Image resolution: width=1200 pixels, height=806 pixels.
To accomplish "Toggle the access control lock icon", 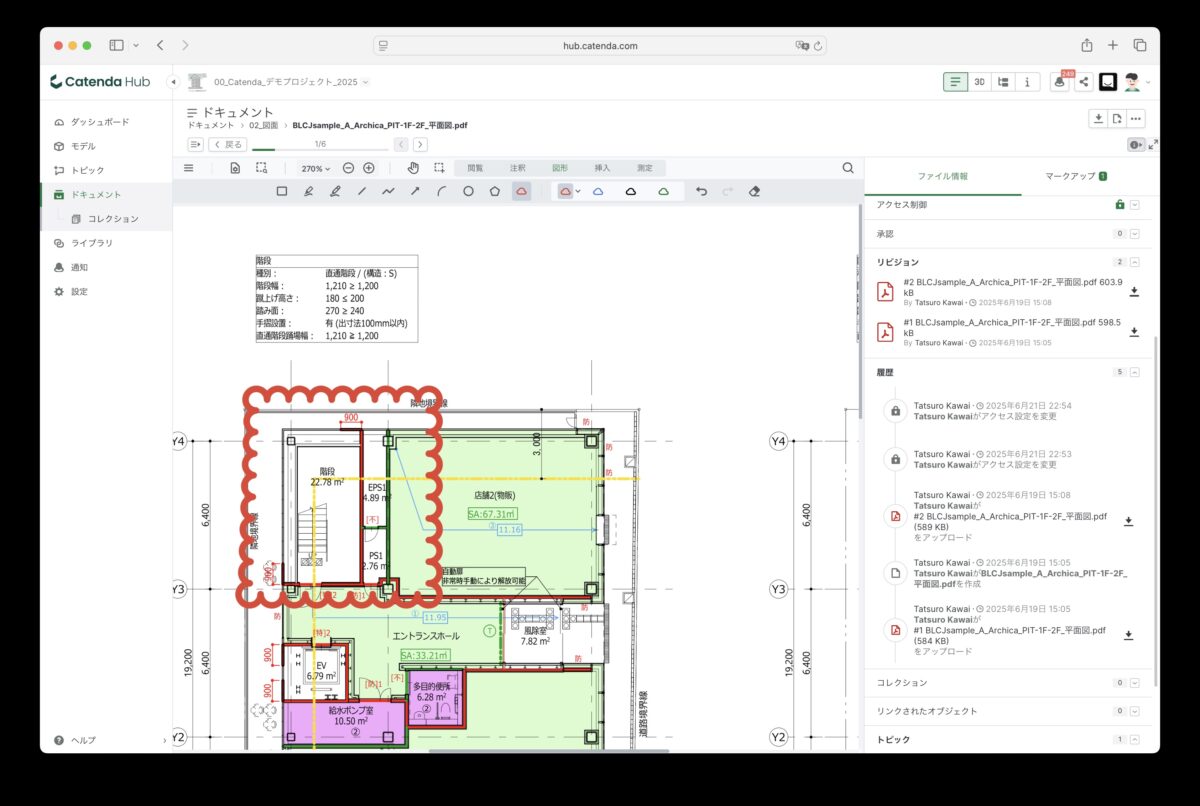I will [1120, 205].
